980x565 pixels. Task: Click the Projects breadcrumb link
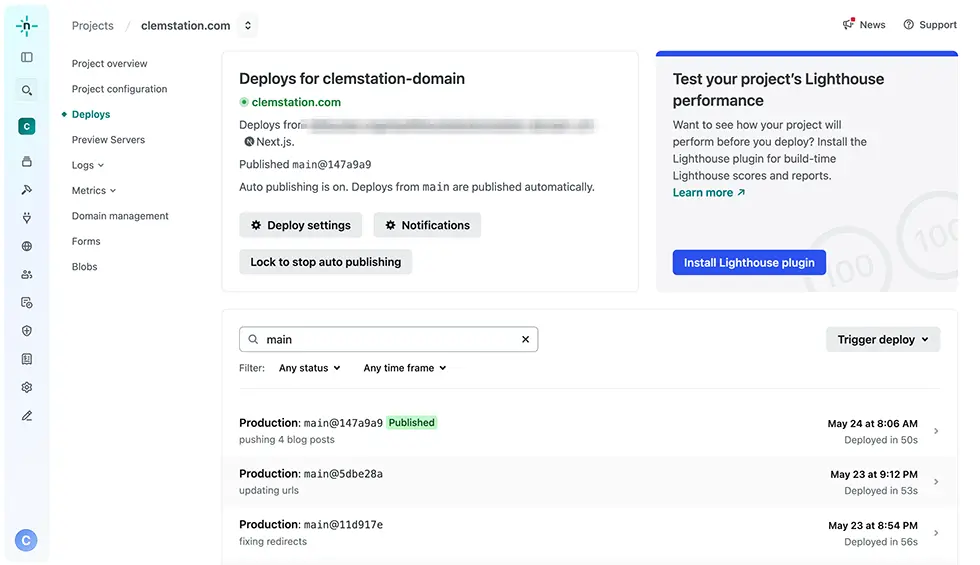[92, 26]
